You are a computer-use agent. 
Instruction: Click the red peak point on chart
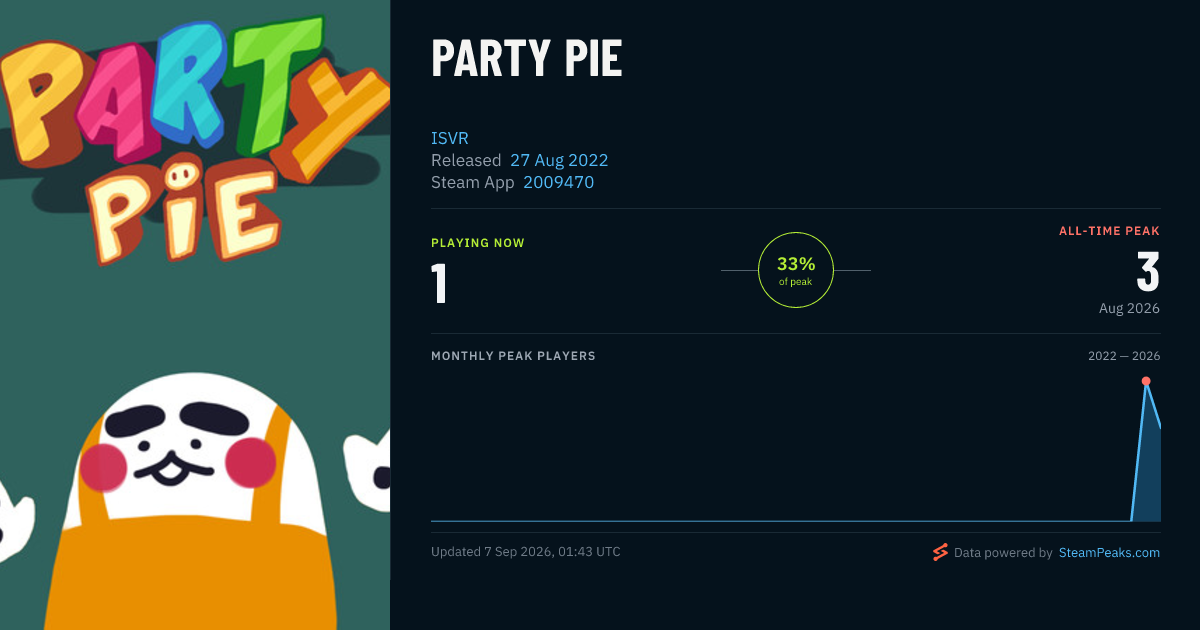(x=1146, y=381)
